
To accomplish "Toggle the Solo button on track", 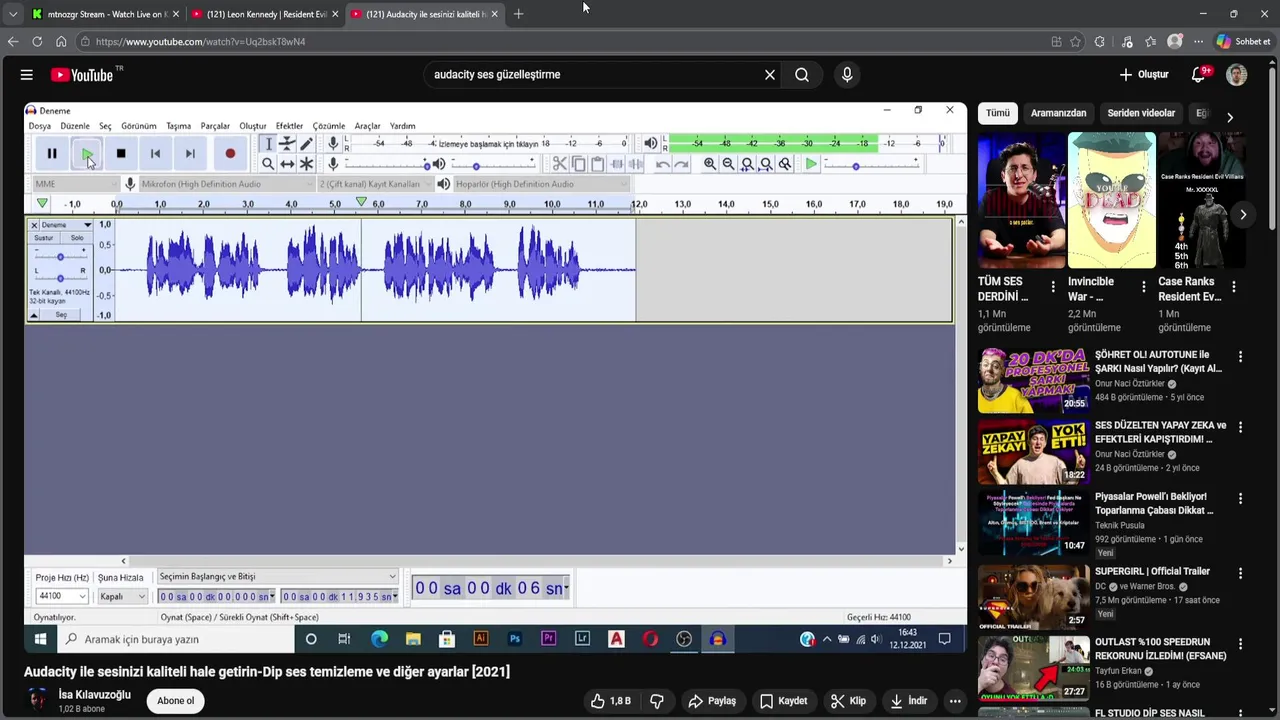I will coord(77,238).
